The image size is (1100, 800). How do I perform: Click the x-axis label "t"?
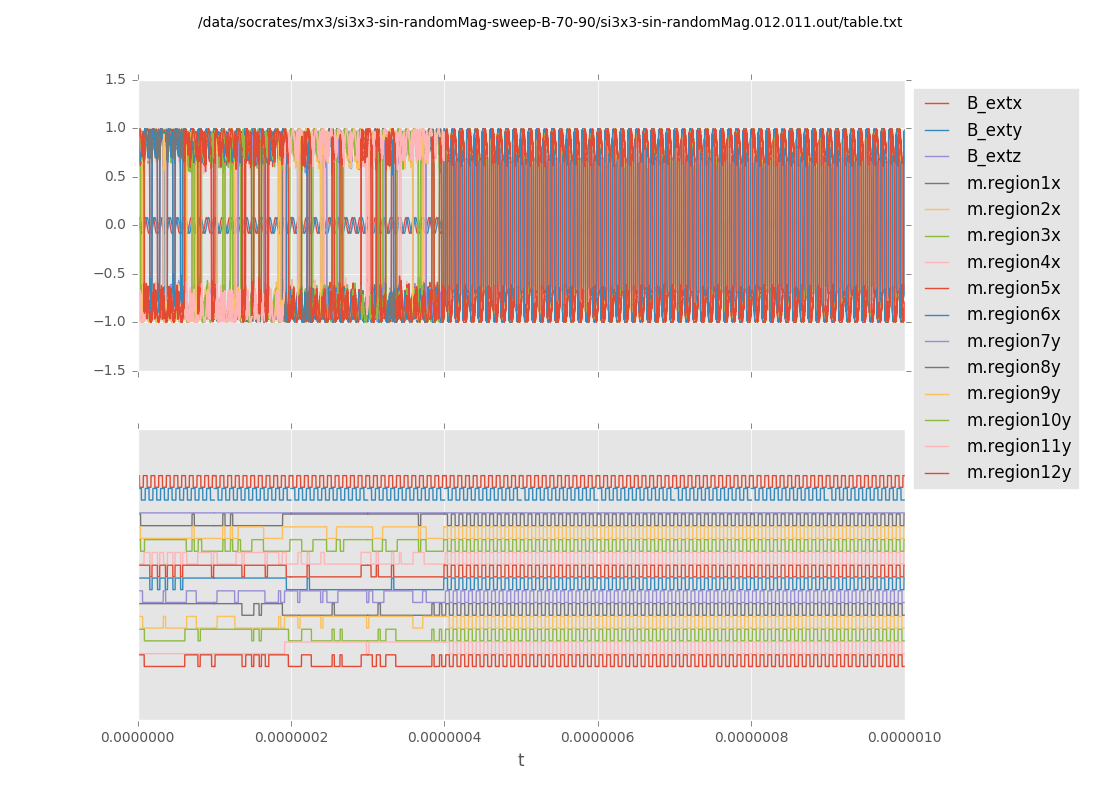pyautogui.click(x=521, y=761)
